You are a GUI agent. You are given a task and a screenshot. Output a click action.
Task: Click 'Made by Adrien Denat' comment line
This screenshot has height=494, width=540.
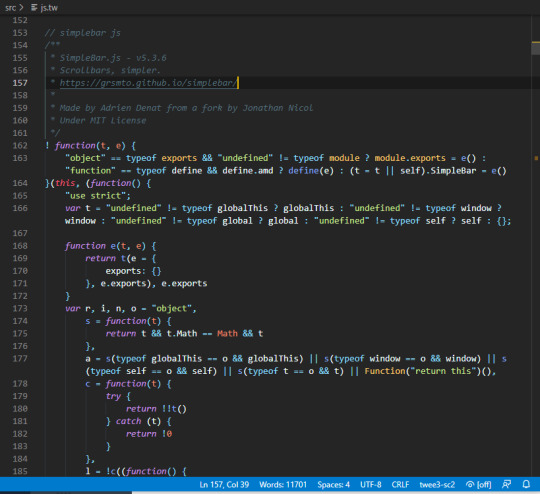186,108
